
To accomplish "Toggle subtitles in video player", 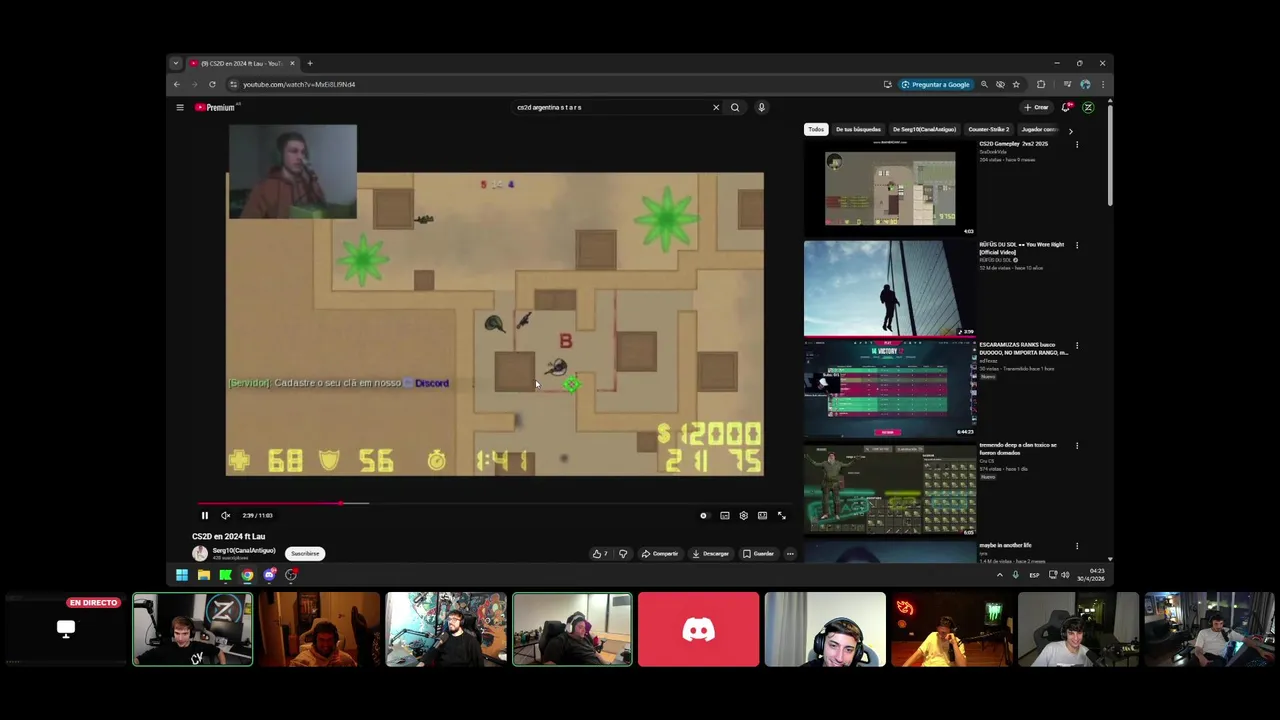I will pyautogui.click(x=725, y=516).
